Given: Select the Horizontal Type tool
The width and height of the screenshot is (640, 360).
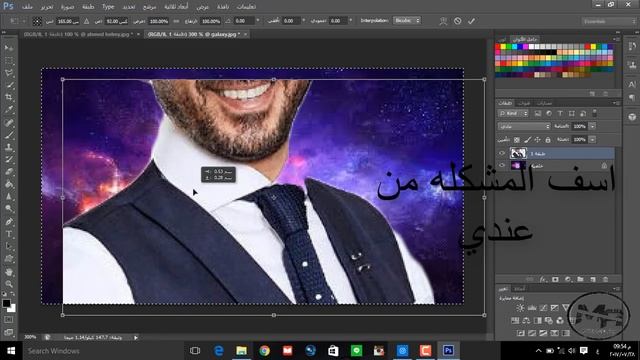Looking at the screenshot, I should point(9,234).
